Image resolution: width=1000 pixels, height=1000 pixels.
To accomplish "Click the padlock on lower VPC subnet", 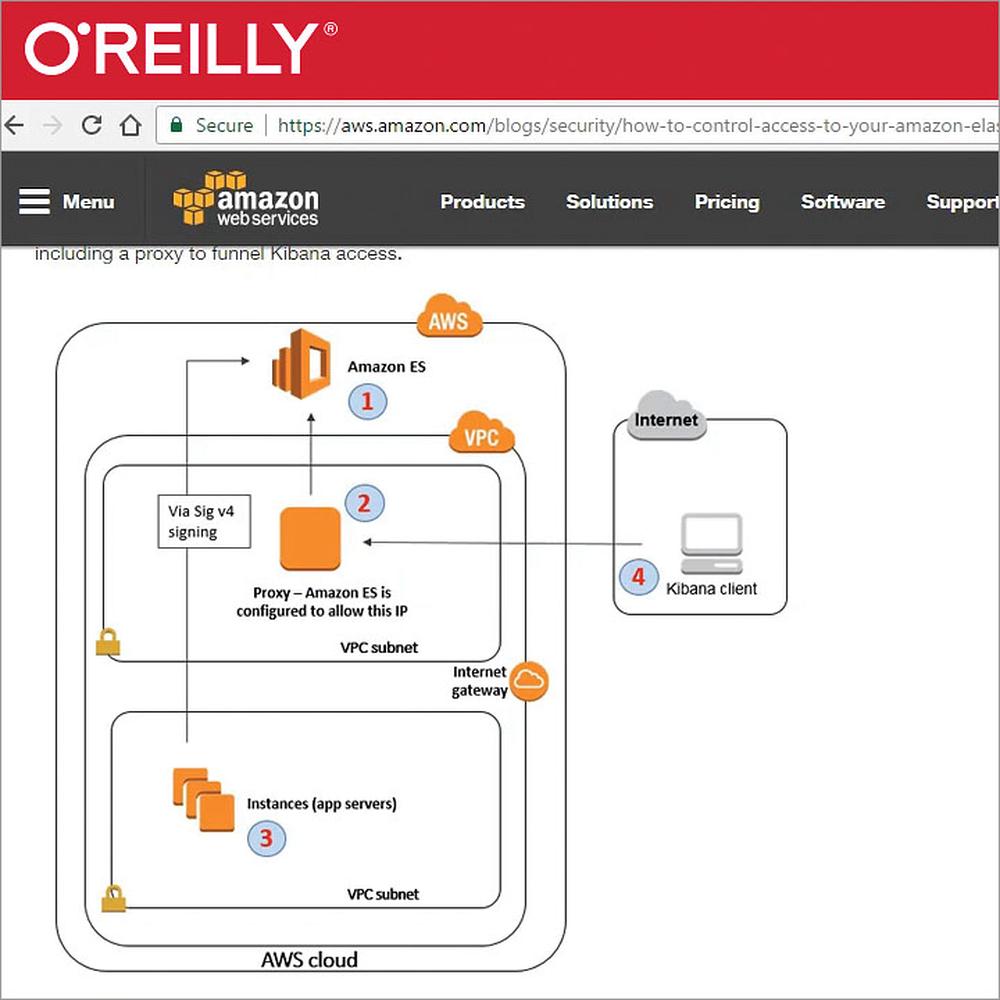I will coord(114,899).
